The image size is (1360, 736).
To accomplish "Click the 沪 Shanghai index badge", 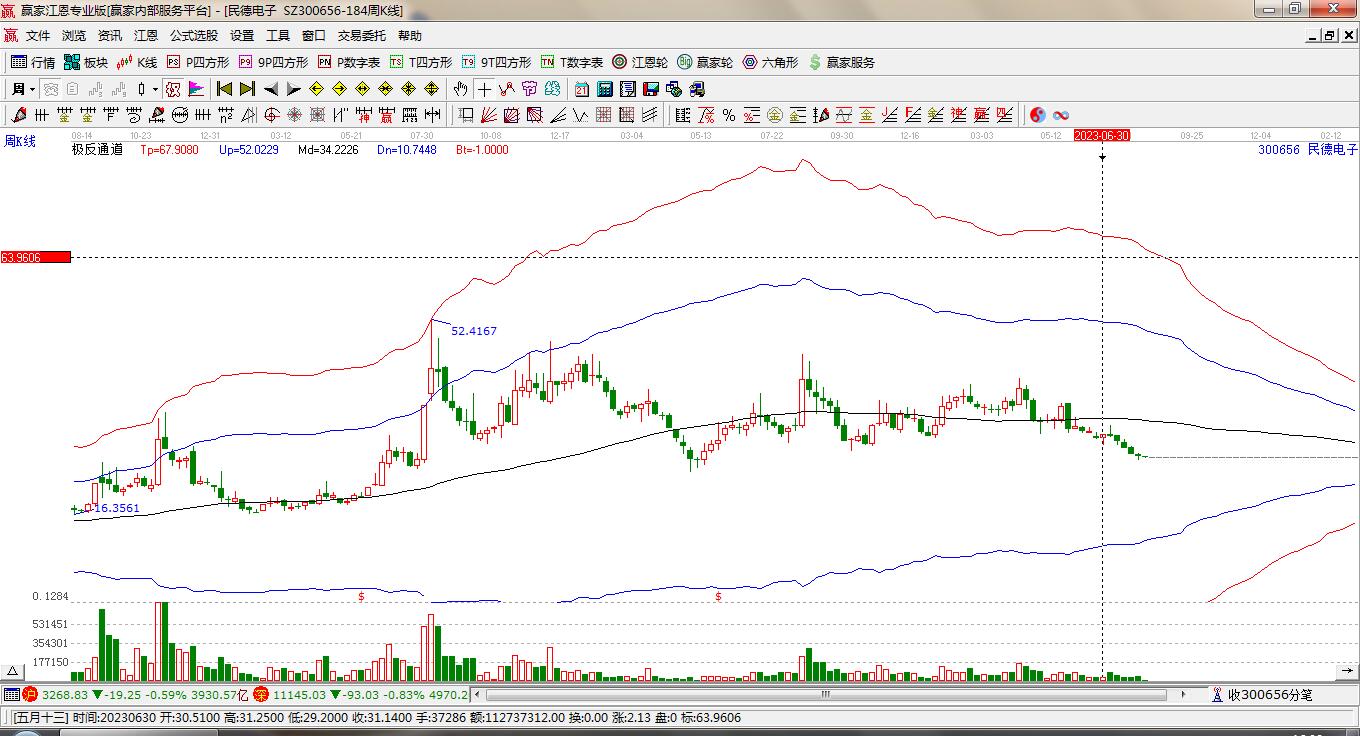I will tap(29, 694).
